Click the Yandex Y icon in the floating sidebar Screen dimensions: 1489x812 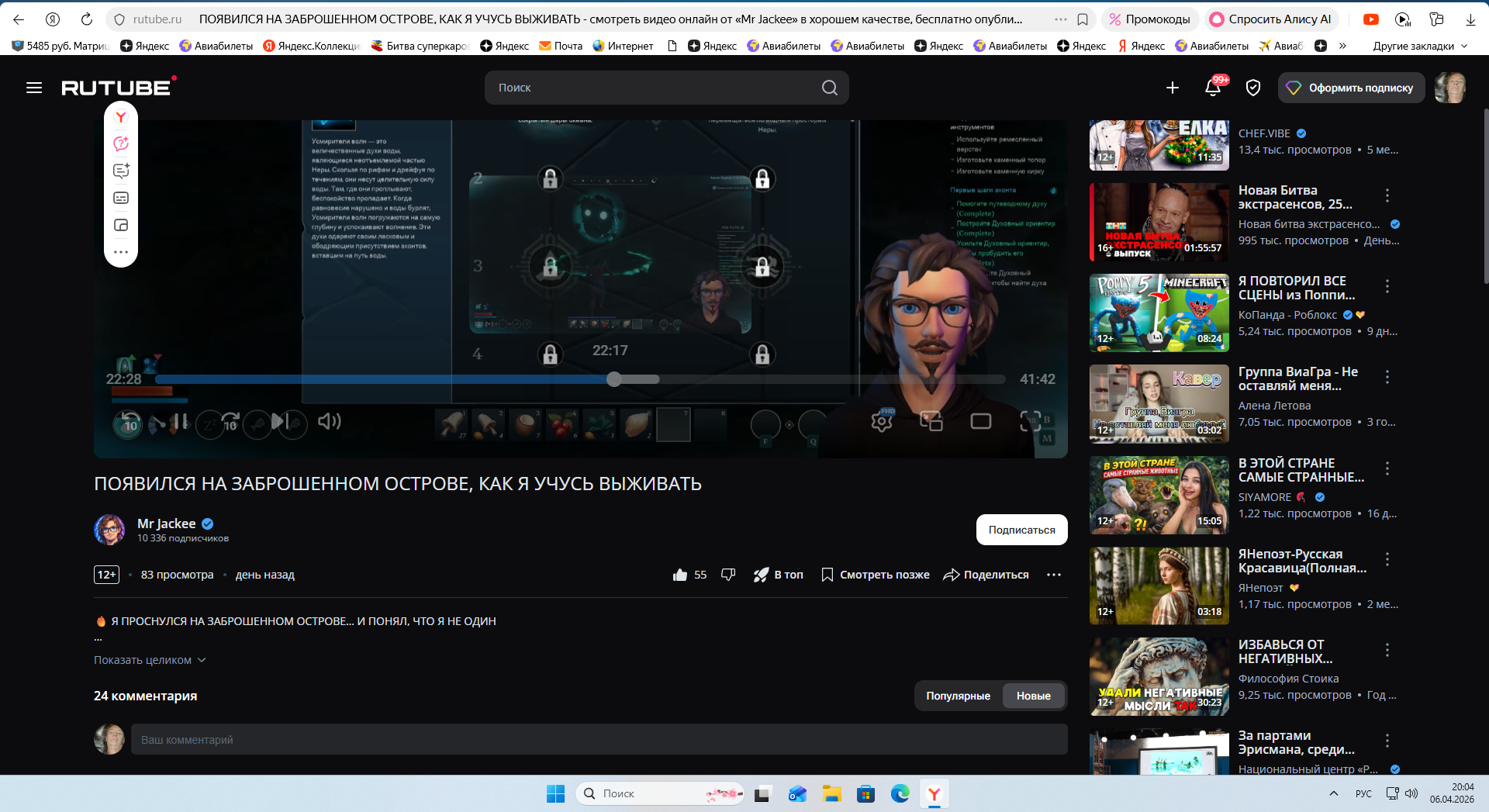(121, 117)
